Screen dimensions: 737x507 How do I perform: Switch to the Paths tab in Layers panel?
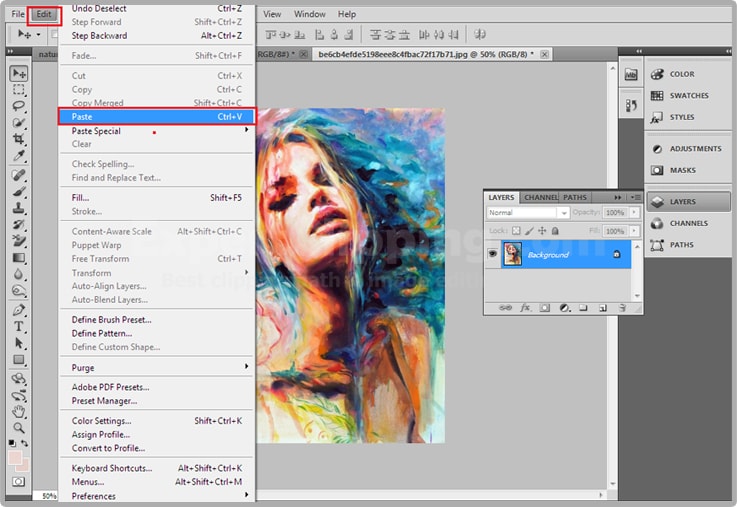click(x=575, y=197)
